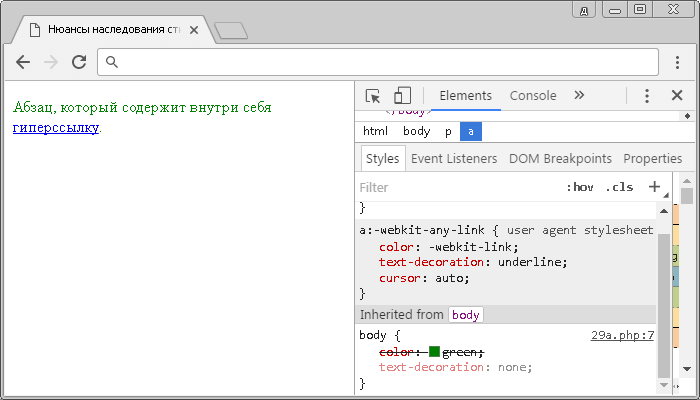This screenshot has width=700, height=400.
Task: Open the DevTools customize three-dot menu
Action: pos(647,96)
